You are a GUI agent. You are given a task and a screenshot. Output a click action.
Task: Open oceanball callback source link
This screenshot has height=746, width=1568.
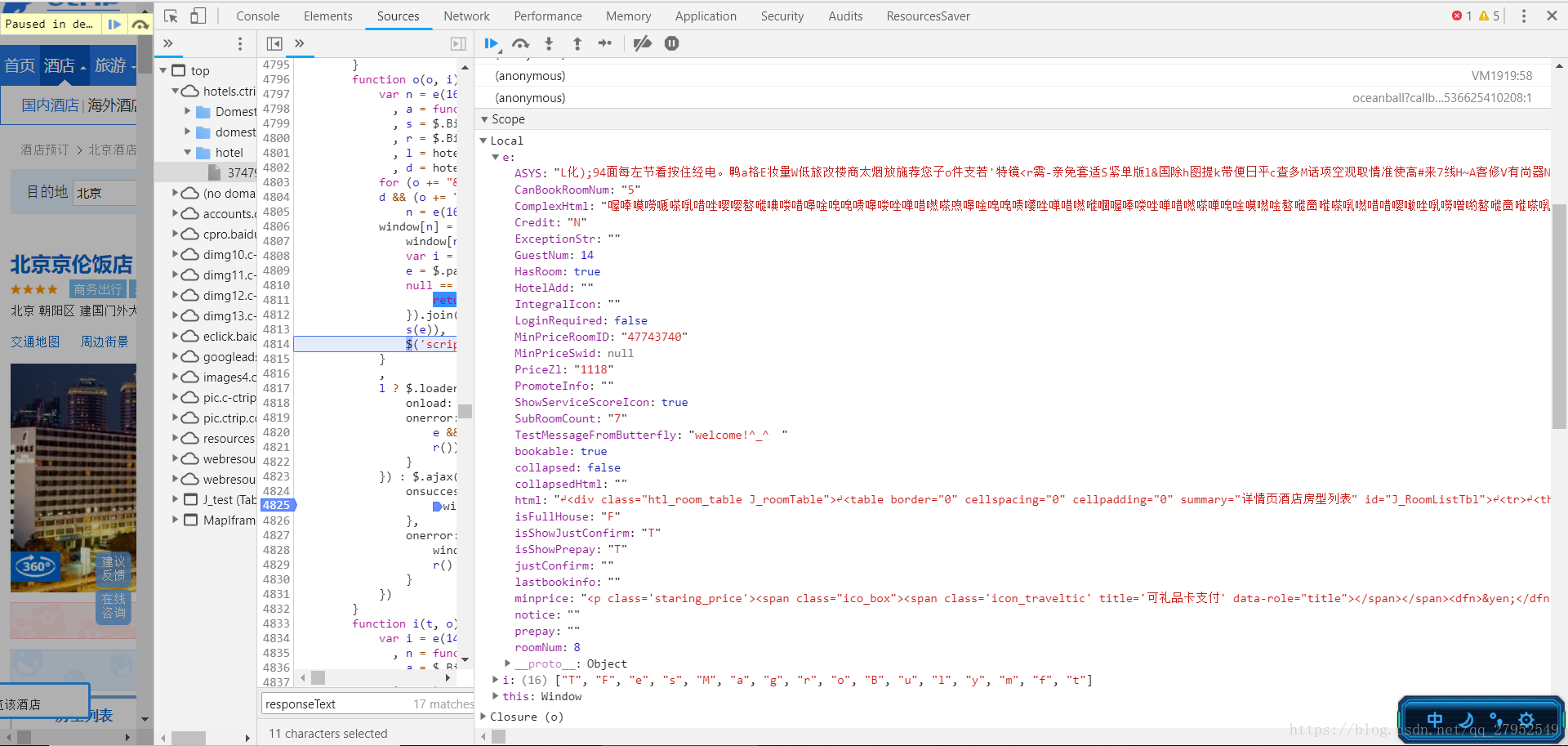point(1441,98)
